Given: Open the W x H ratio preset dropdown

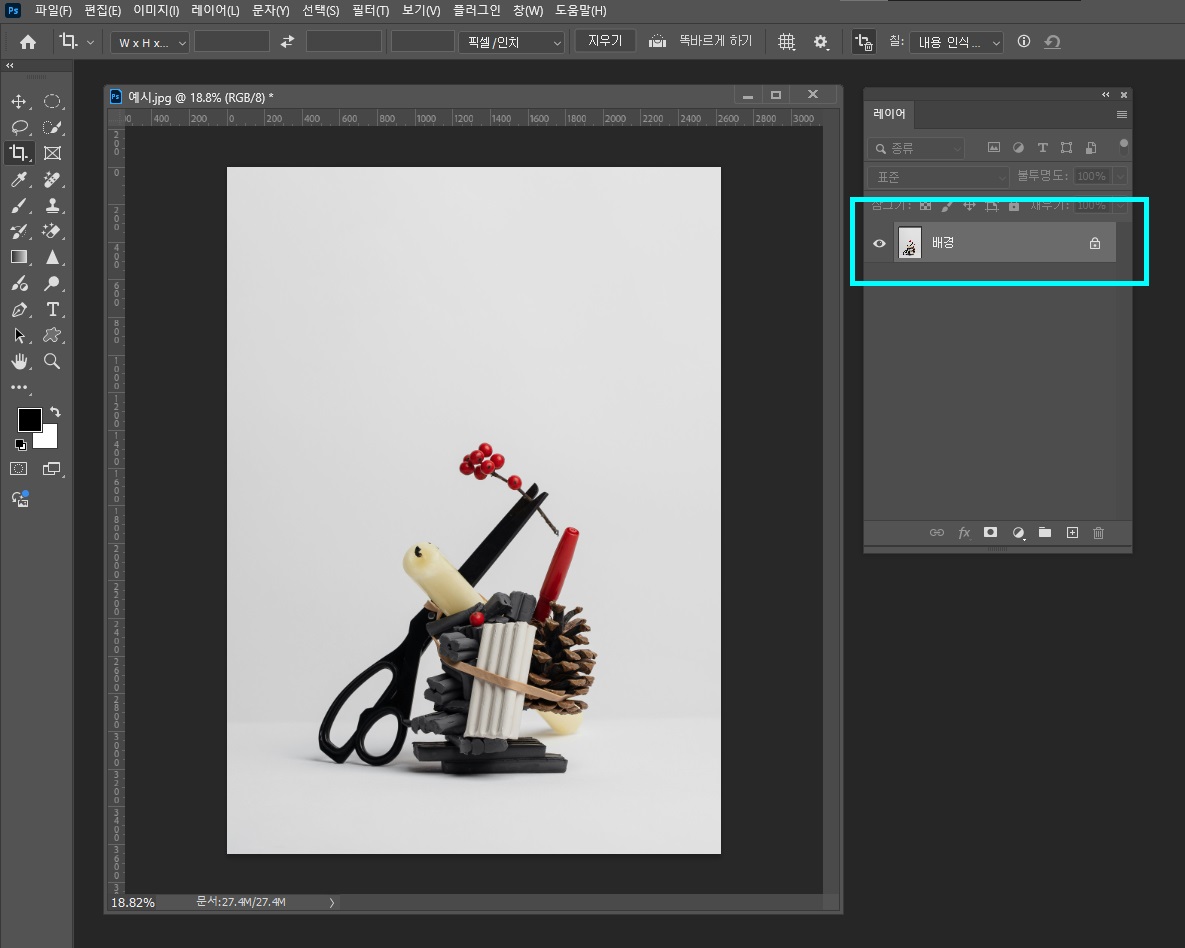Looking at the screenshot, I should click(149, 42).
